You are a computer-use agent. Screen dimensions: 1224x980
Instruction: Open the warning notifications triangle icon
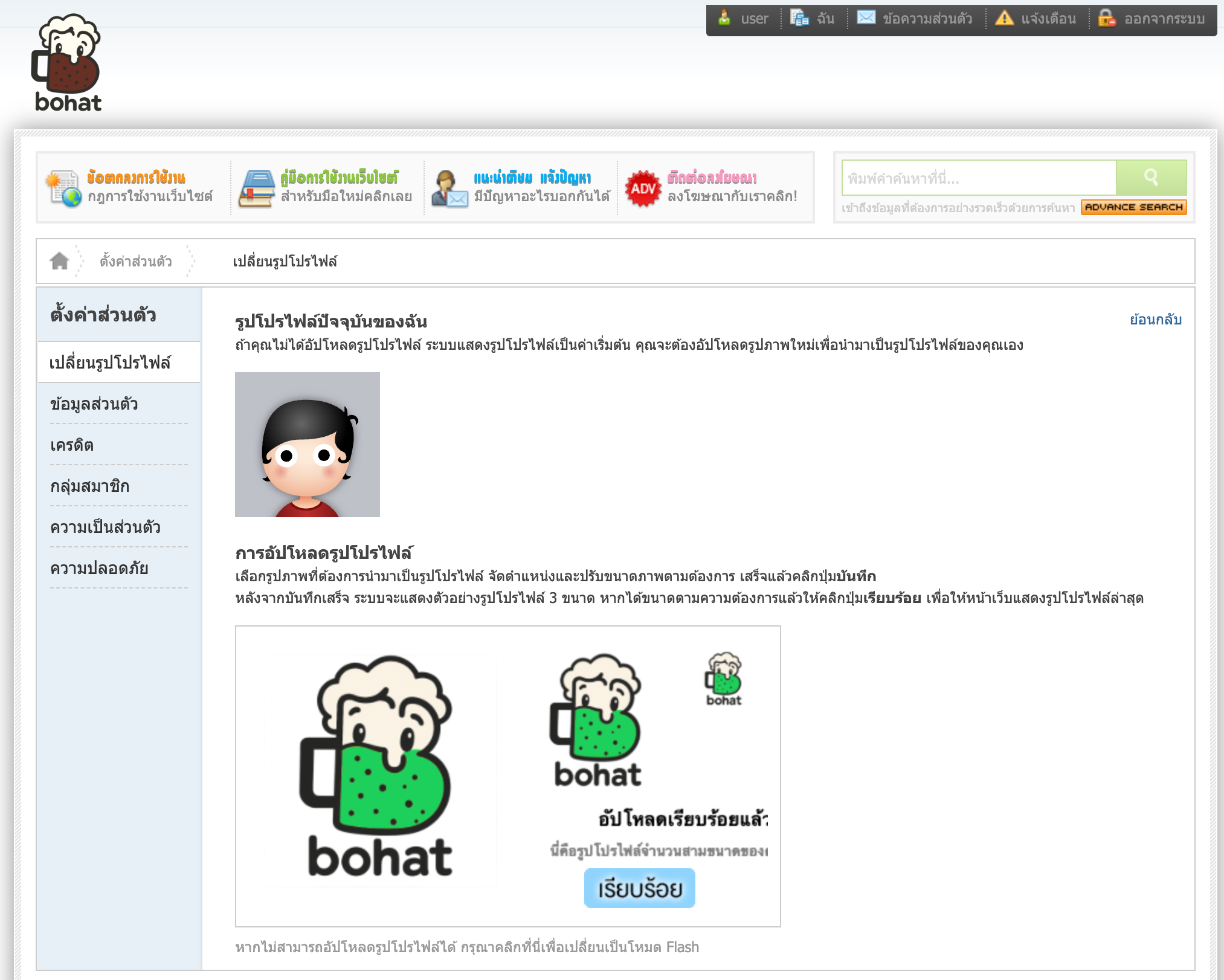1004,18
